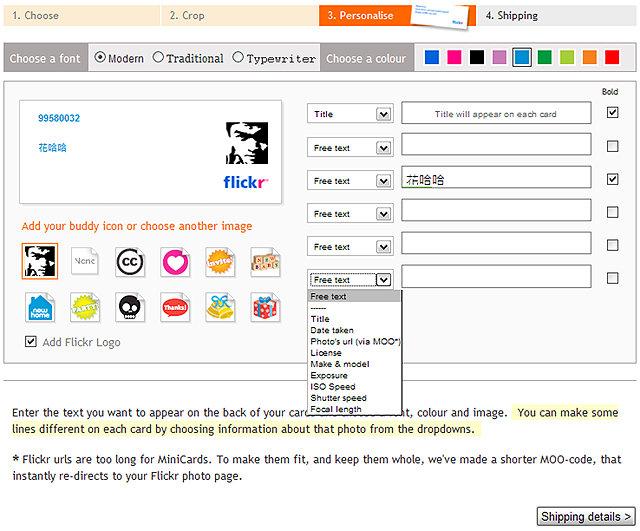
Task: Click the empty fifth line text field
Action: pos(496,243)
